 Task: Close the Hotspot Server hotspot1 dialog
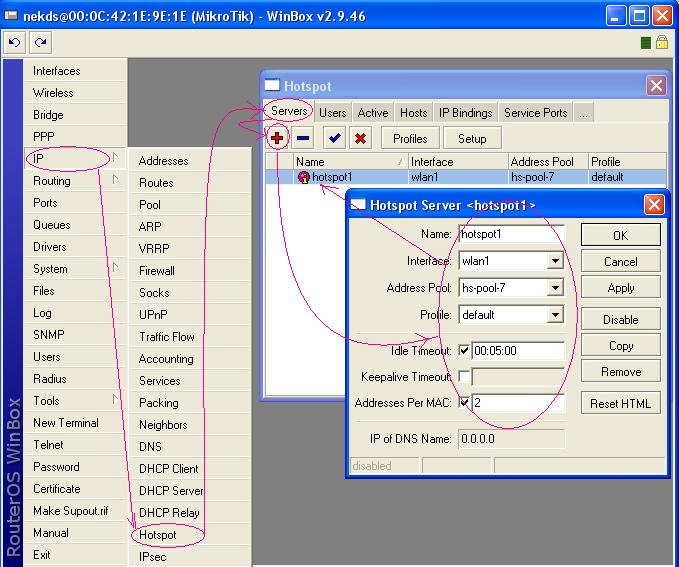pos(654,204)
